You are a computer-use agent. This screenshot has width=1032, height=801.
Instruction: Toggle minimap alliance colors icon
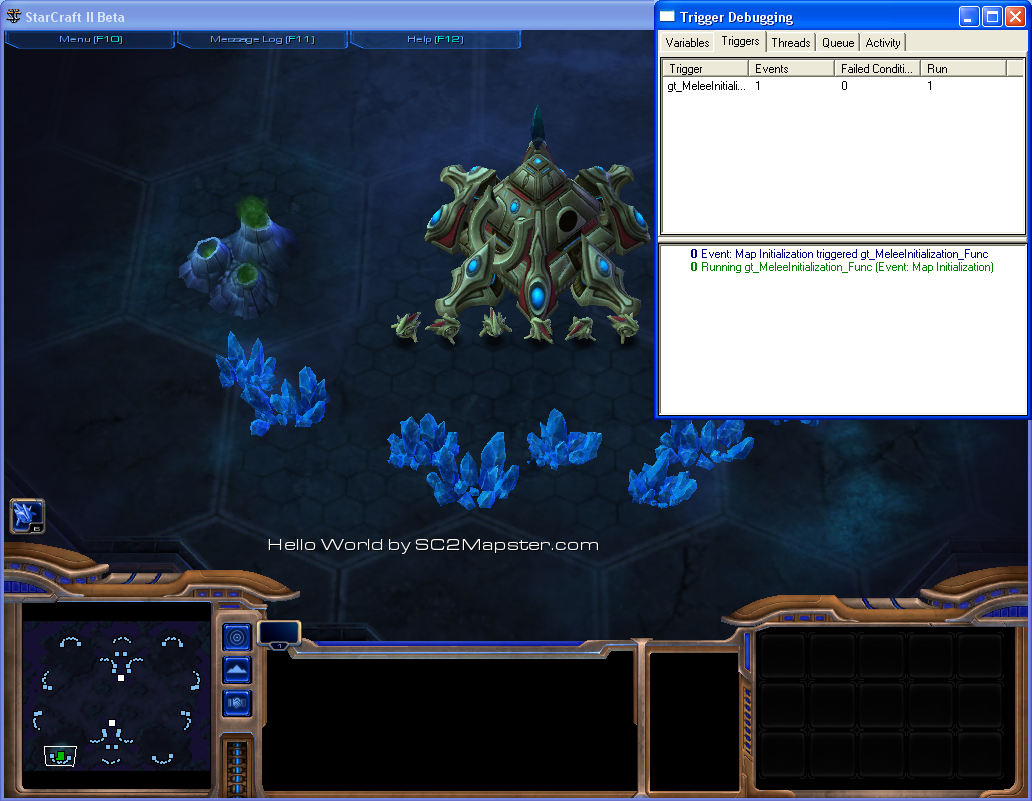point(237,703)
